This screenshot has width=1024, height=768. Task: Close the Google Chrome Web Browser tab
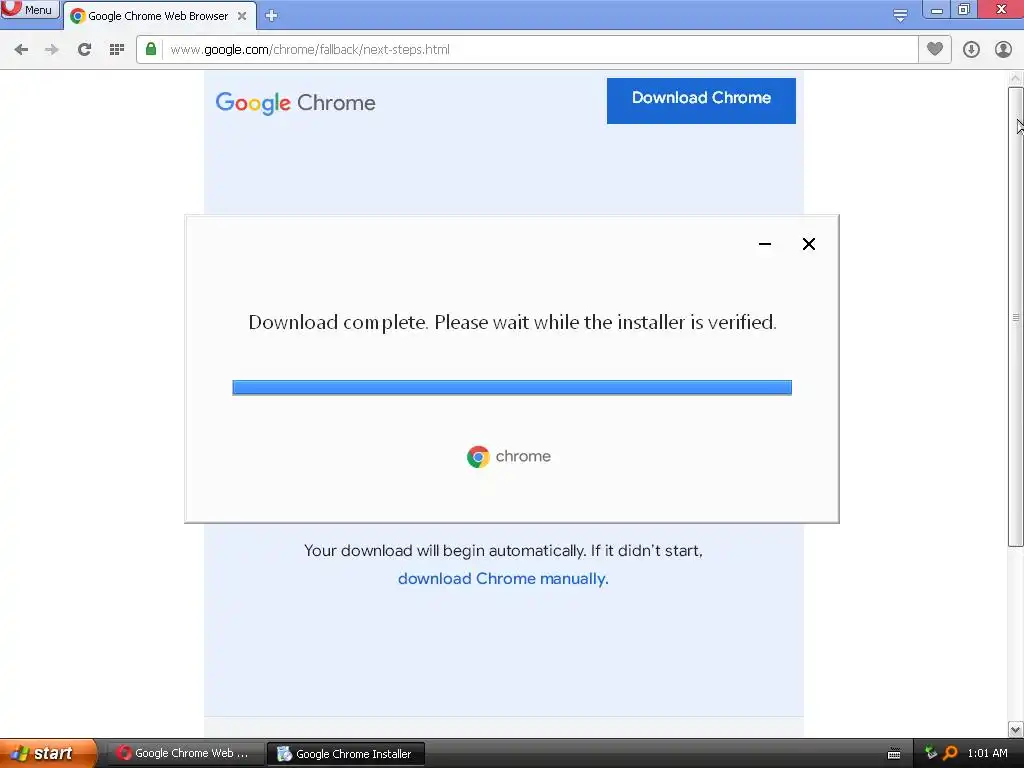(242, 16)
